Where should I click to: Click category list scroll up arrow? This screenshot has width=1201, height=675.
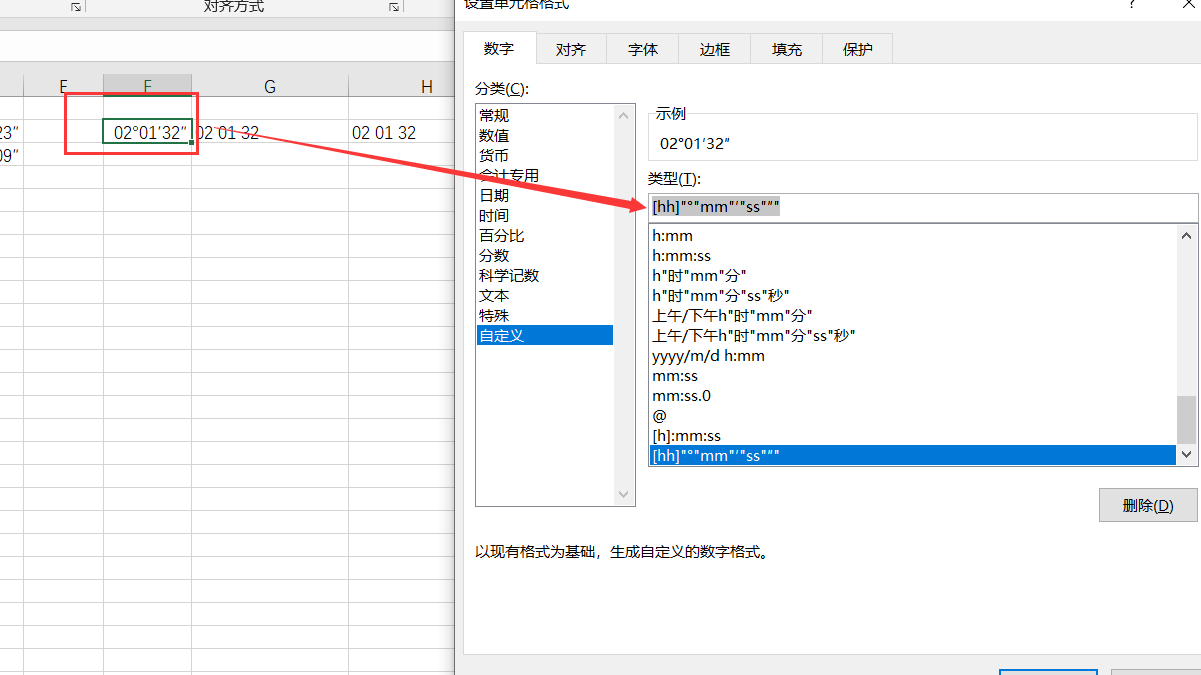pos(625,116)
